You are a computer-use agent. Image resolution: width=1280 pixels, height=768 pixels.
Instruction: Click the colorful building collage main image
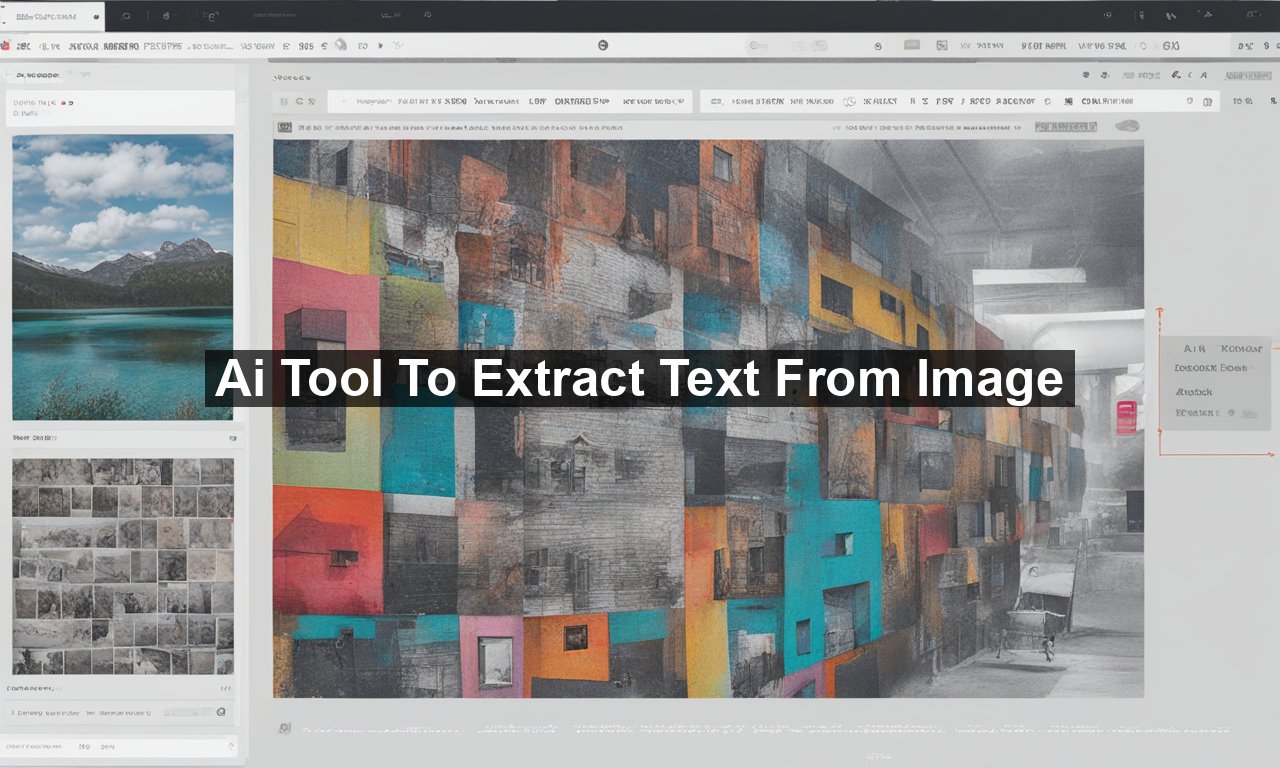pos(708,418)
